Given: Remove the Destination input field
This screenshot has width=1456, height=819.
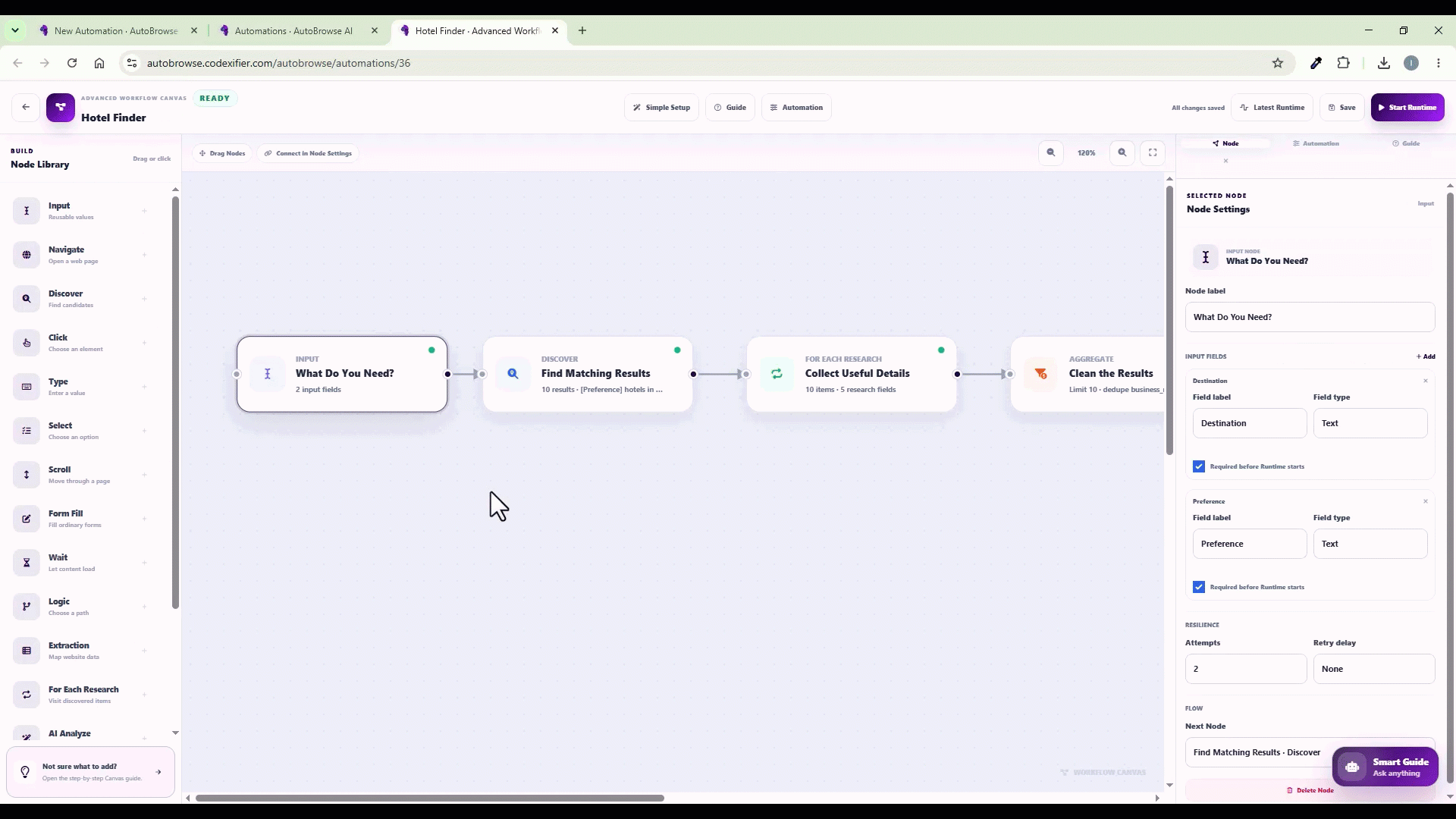Looking at the screenshot, I should point(1426,381).
